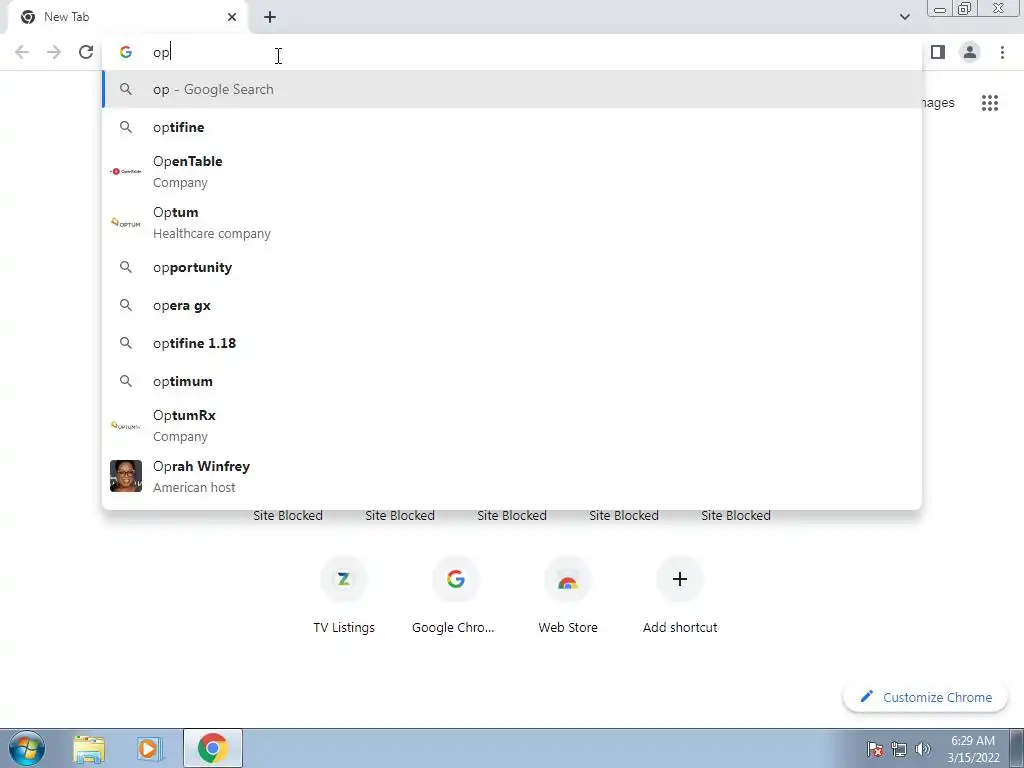This screenshot has height=768, width=1024.
Task: Open the side panel icon
Action: pyautogui.click(x=938, y=52)
